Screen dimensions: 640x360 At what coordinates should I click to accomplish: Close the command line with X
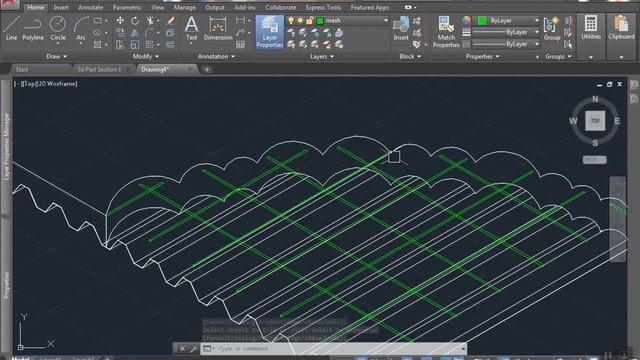pos(182,349)
